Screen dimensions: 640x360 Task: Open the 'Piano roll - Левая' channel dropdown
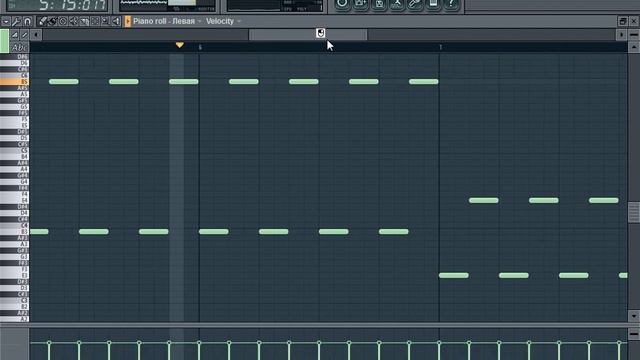click(x=167, y=21)
